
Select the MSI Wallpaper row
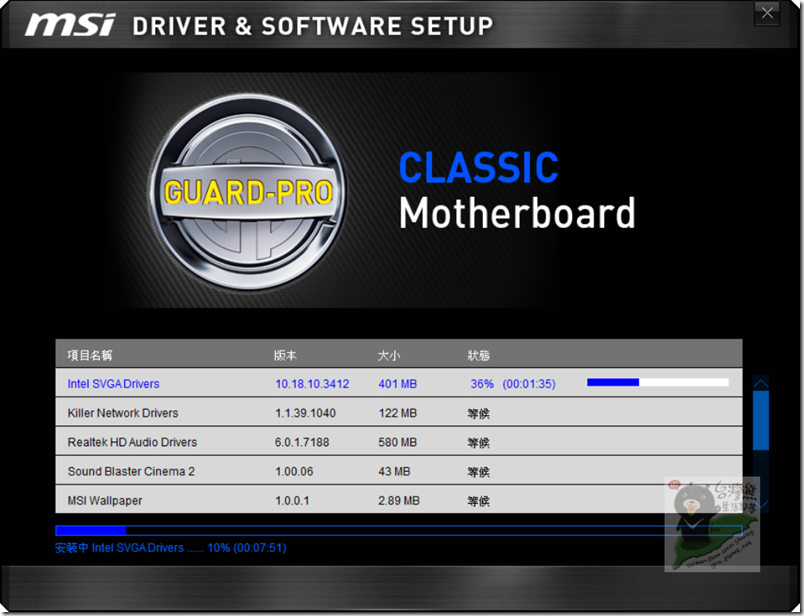[x=398, y=500]
